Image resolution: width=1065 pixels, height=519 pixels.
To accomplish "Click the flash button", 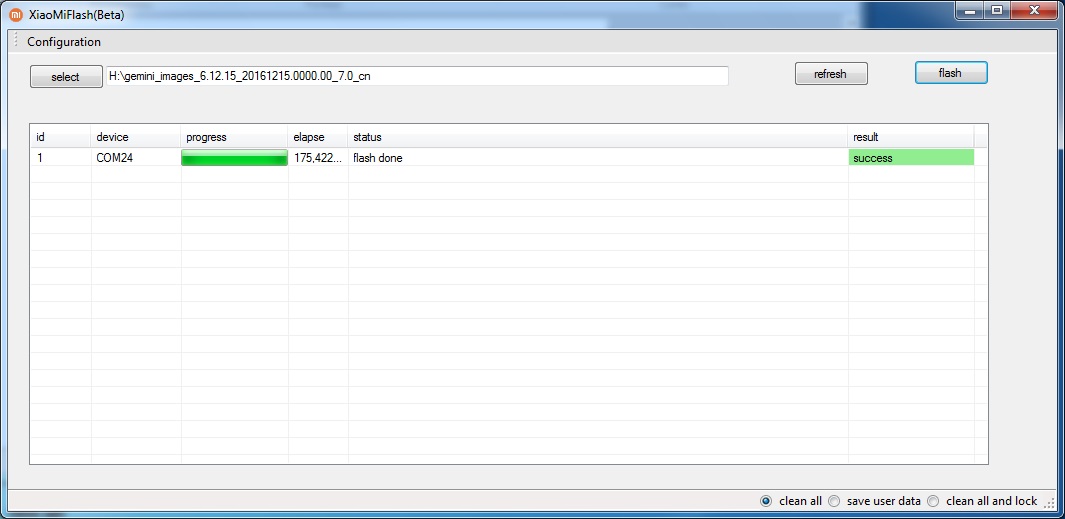I will click(950, 73).
